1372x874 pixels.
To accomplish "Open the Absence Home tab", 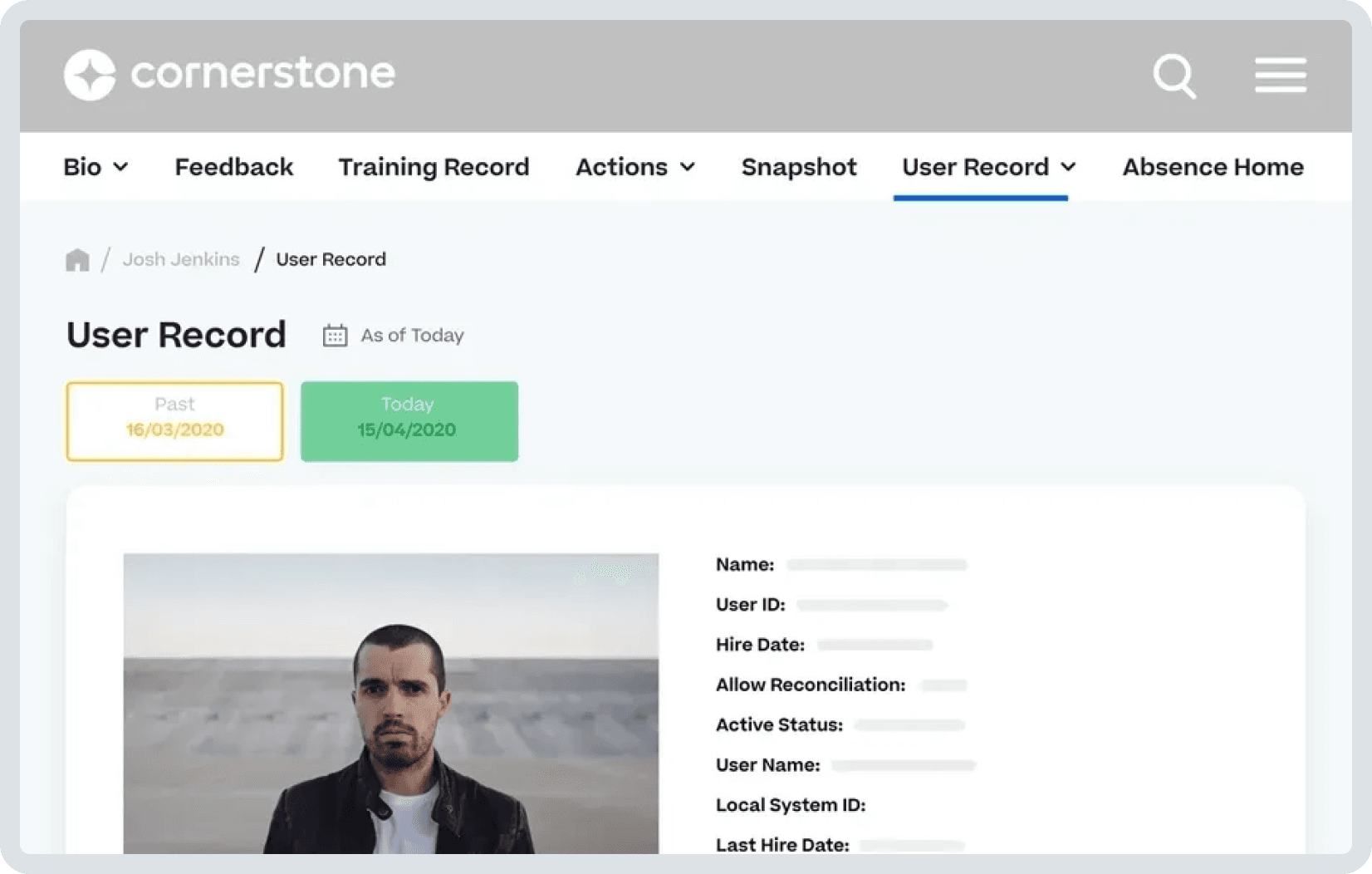I will click(1213, 167).
